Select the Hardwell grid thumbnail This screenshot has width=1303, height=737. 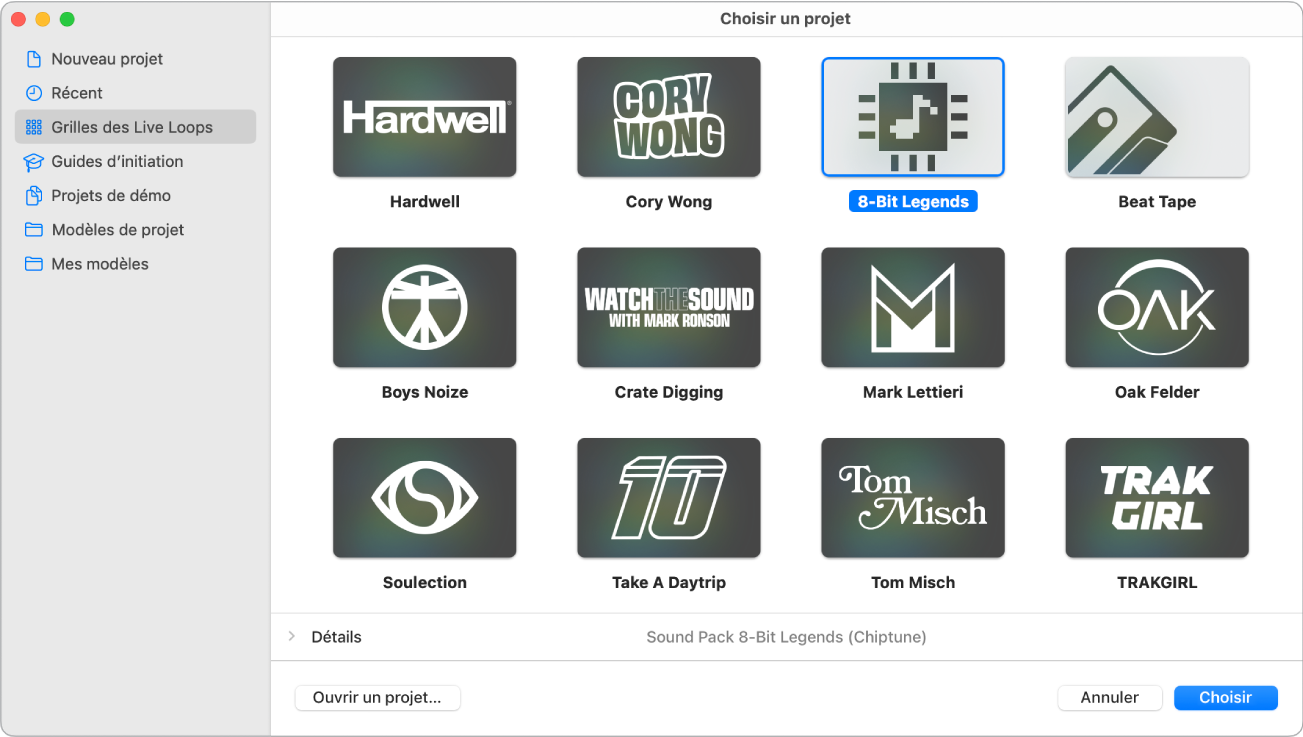pyautogui.click(x=424, y=117)
